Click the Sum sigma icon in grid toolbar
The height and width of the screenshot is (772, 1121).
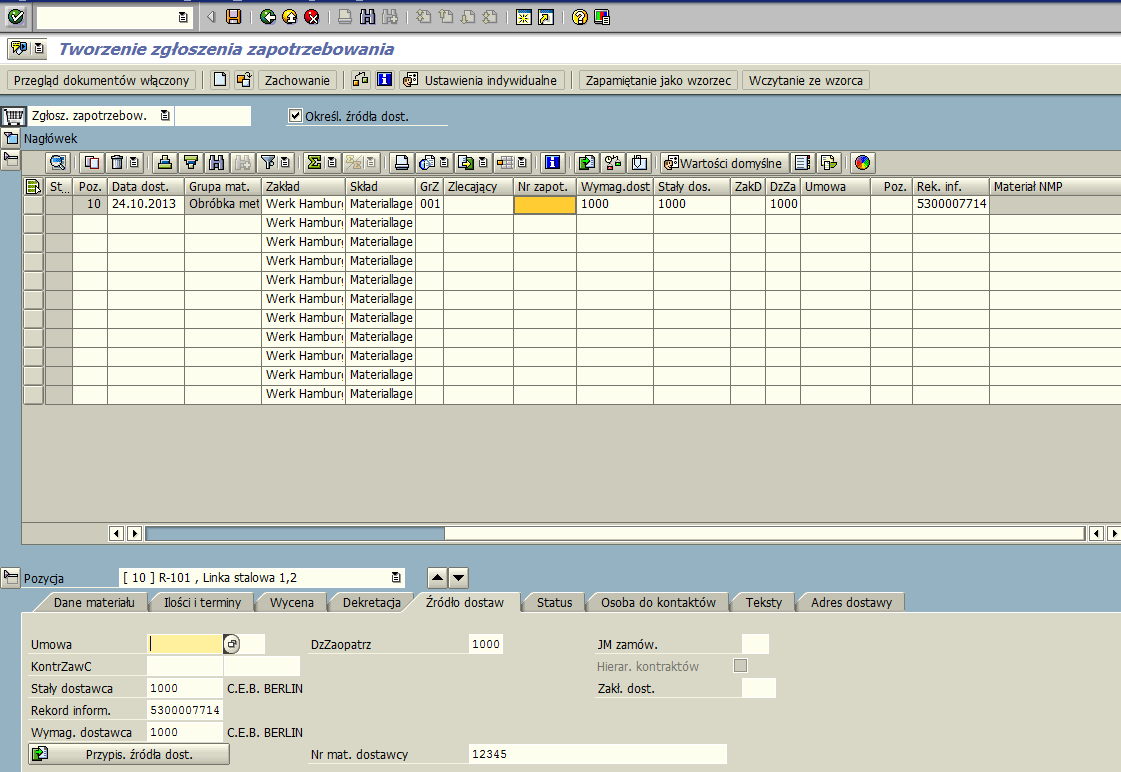coord(314,163)
